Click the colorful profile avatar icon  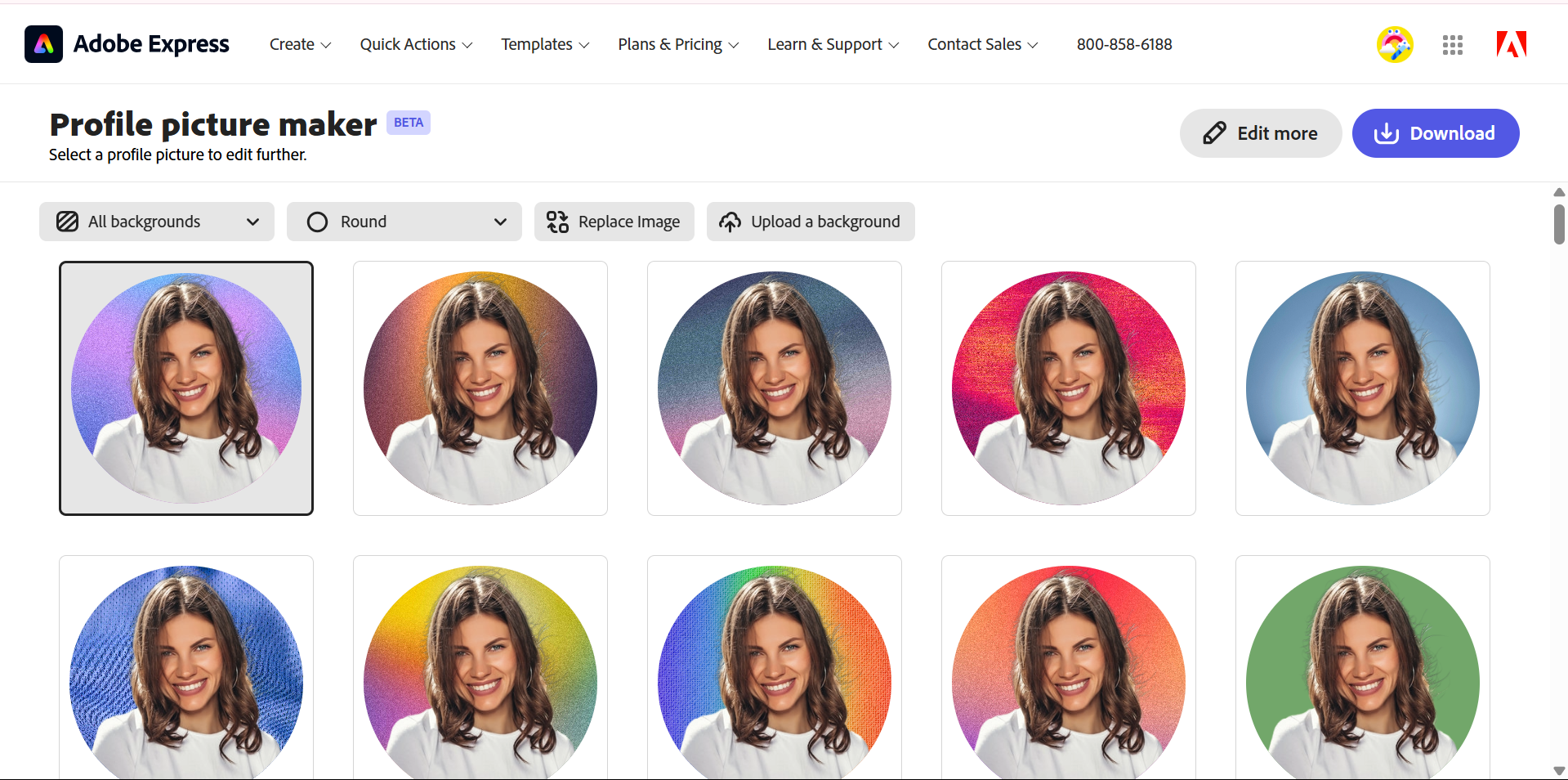click(1395, 44)
